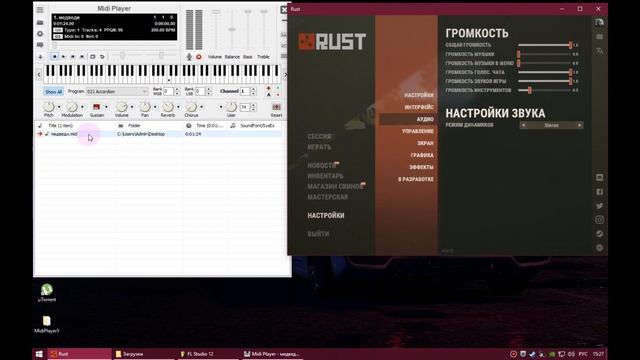The height and width of the screenshot is (360, 640).
Task: Decrease the Bank LSB value with down arrow
Action: tap(209, 94)
